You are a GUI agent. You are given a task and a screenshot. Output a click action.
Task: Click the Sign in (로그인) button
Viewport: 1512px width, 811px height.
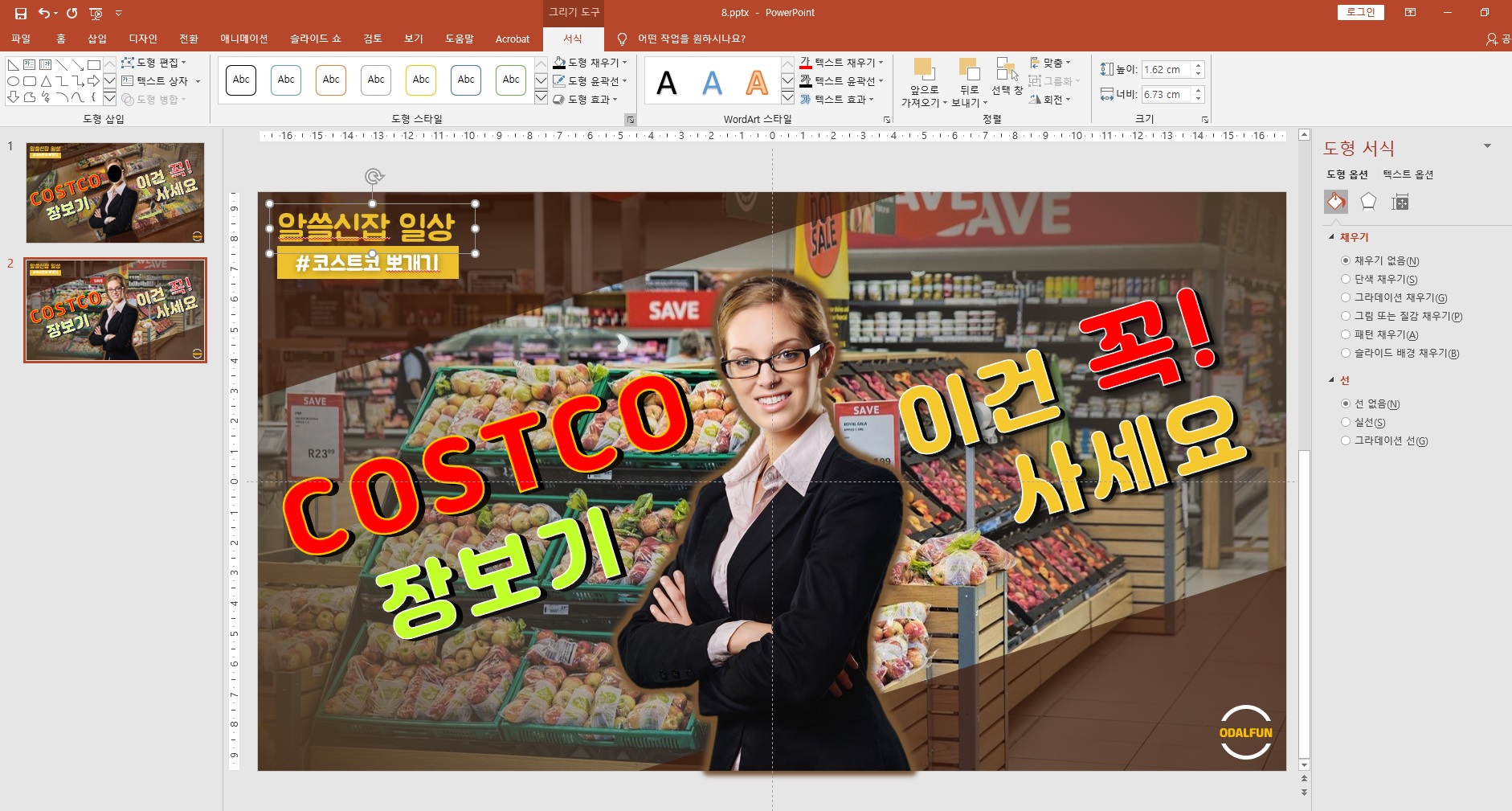click(x=1361, y=12)
